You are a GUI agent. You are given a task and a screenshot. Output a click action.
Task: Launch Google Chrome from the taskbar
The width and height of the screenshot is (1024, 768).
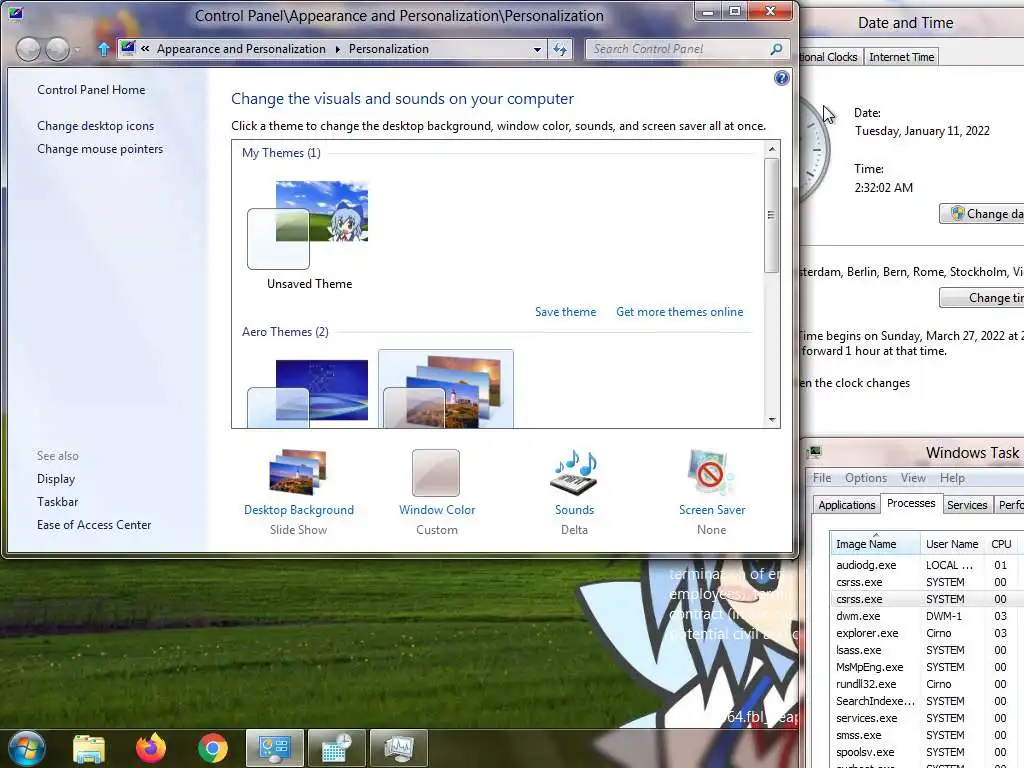pos(212,748)
